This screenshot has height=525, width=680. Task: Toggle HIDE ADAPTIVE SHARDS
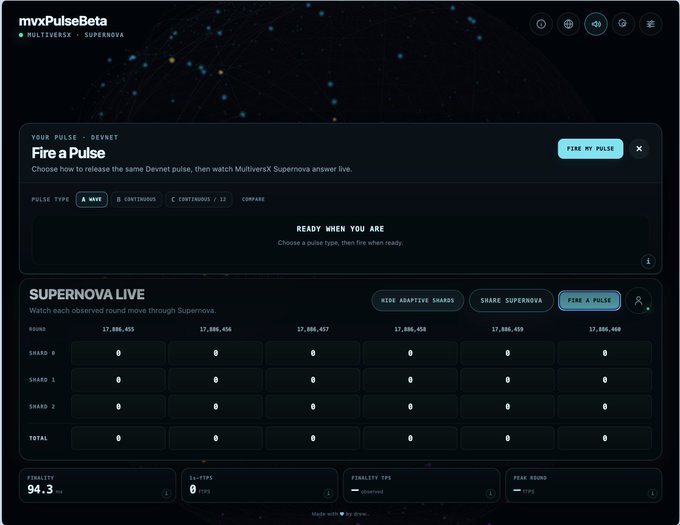point(418,300)
